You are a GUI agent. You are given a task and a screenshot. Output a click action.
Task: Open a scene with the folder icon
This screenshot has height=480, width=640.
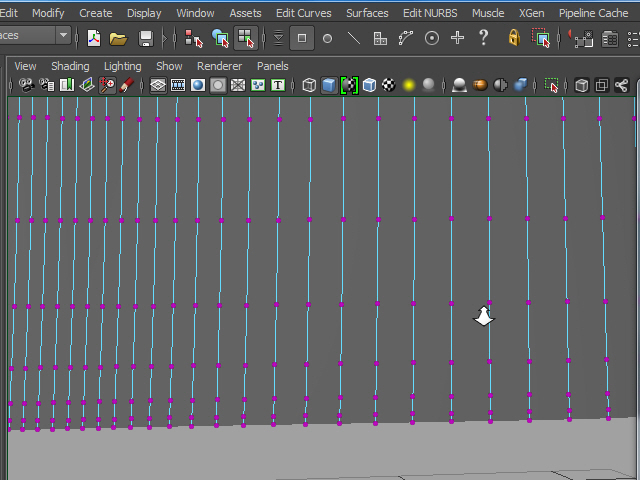coord(118,38)
